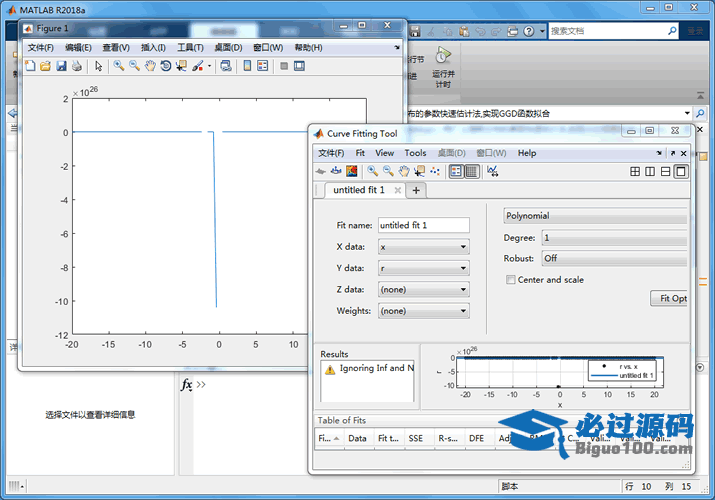Viewport: 715px width, 500px height.
Task: Open 编辑(E) menu in Figure 1
Action: [x=78, y=47]
